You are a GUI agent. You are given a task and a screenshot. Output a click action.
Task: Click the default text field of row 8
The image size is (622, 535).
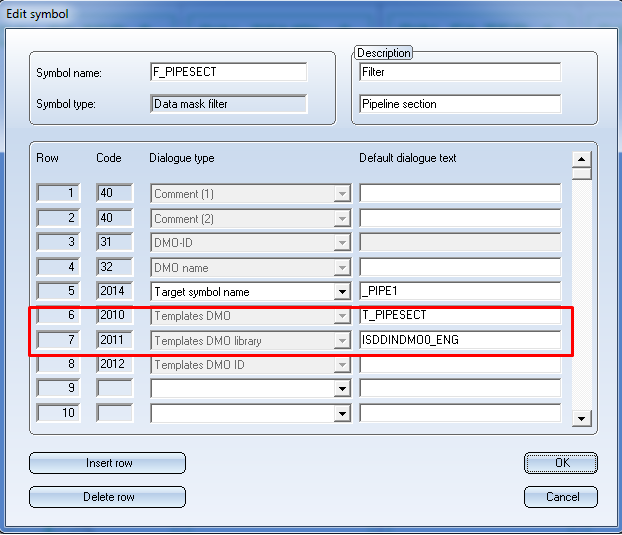click(460, 364)
